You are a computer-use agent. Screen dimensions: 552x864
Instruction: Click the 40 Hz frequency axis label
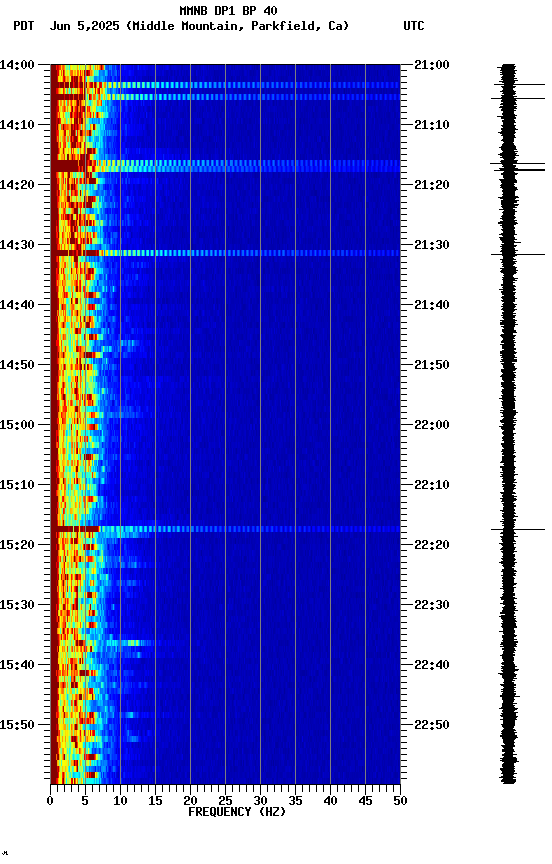(330, 802)
